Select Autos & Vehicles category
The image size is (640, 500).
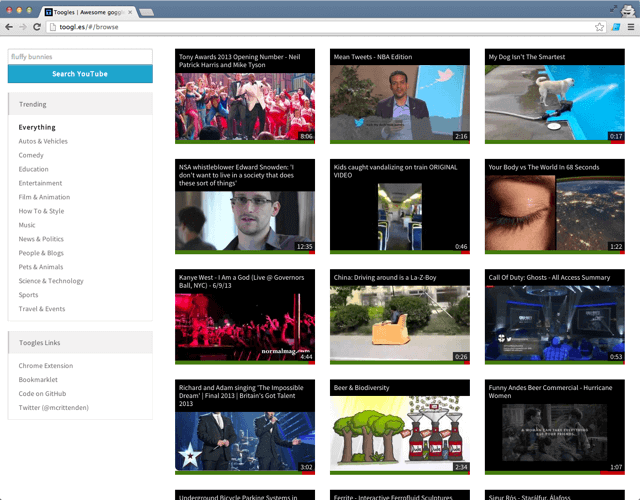coord(43,141)
